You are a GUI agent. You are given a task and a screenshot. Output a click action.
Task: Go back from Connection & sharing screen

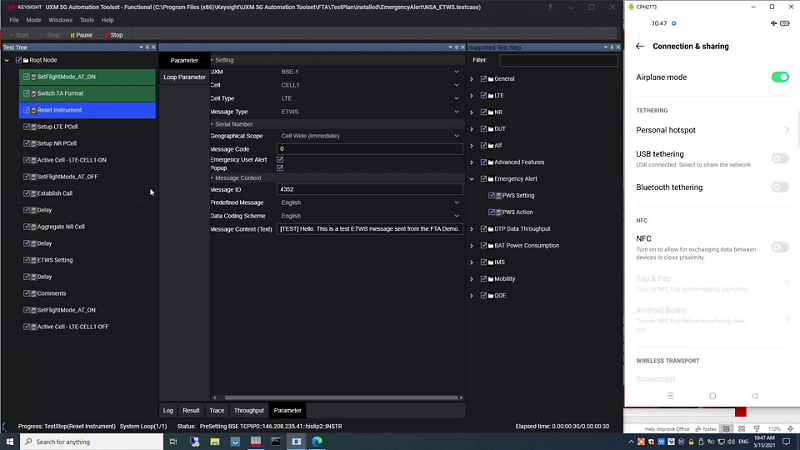coord(640,46)
